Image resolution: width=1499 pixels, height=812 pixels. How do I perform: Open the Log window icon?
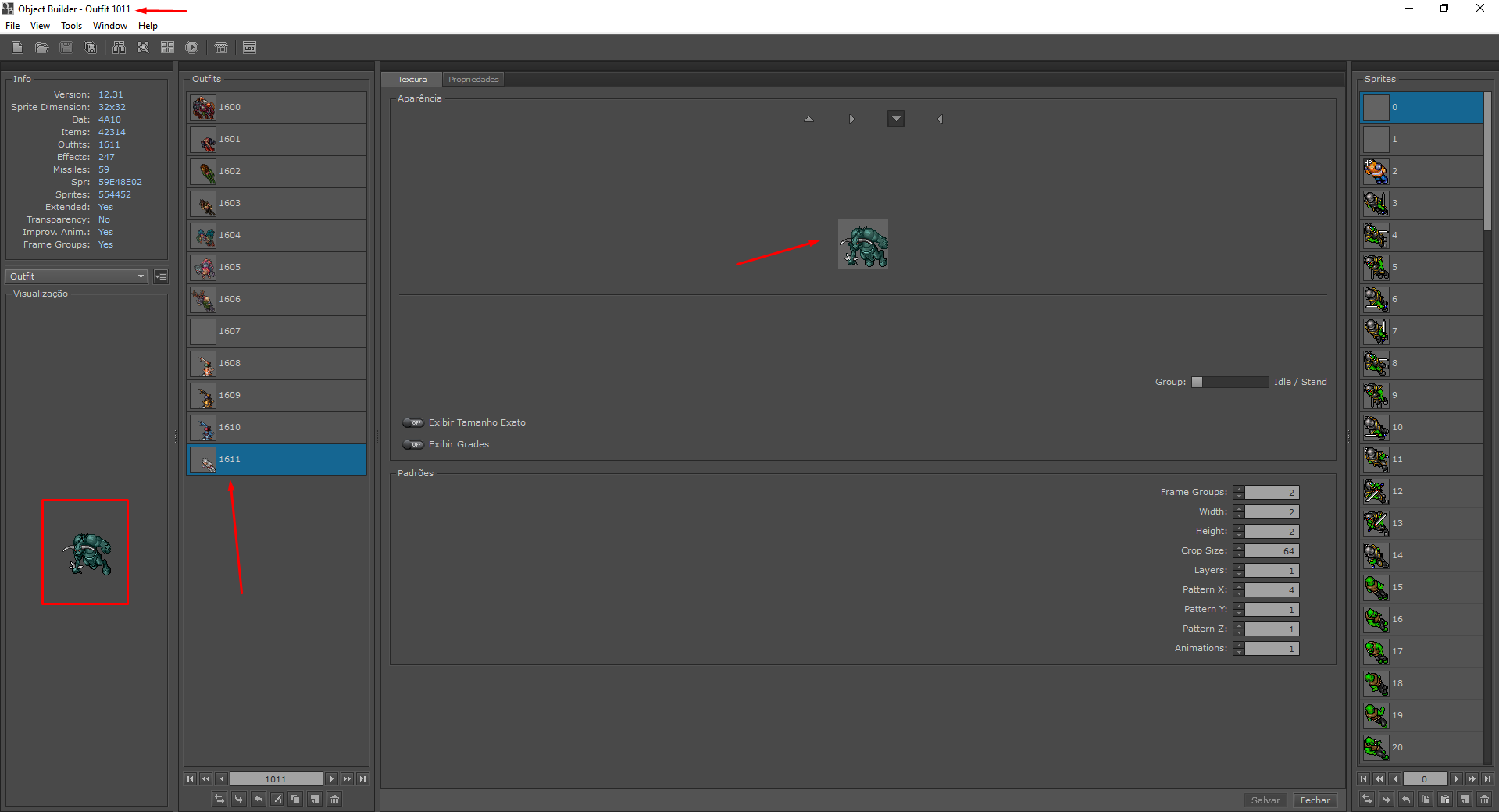tap(249, 48)
